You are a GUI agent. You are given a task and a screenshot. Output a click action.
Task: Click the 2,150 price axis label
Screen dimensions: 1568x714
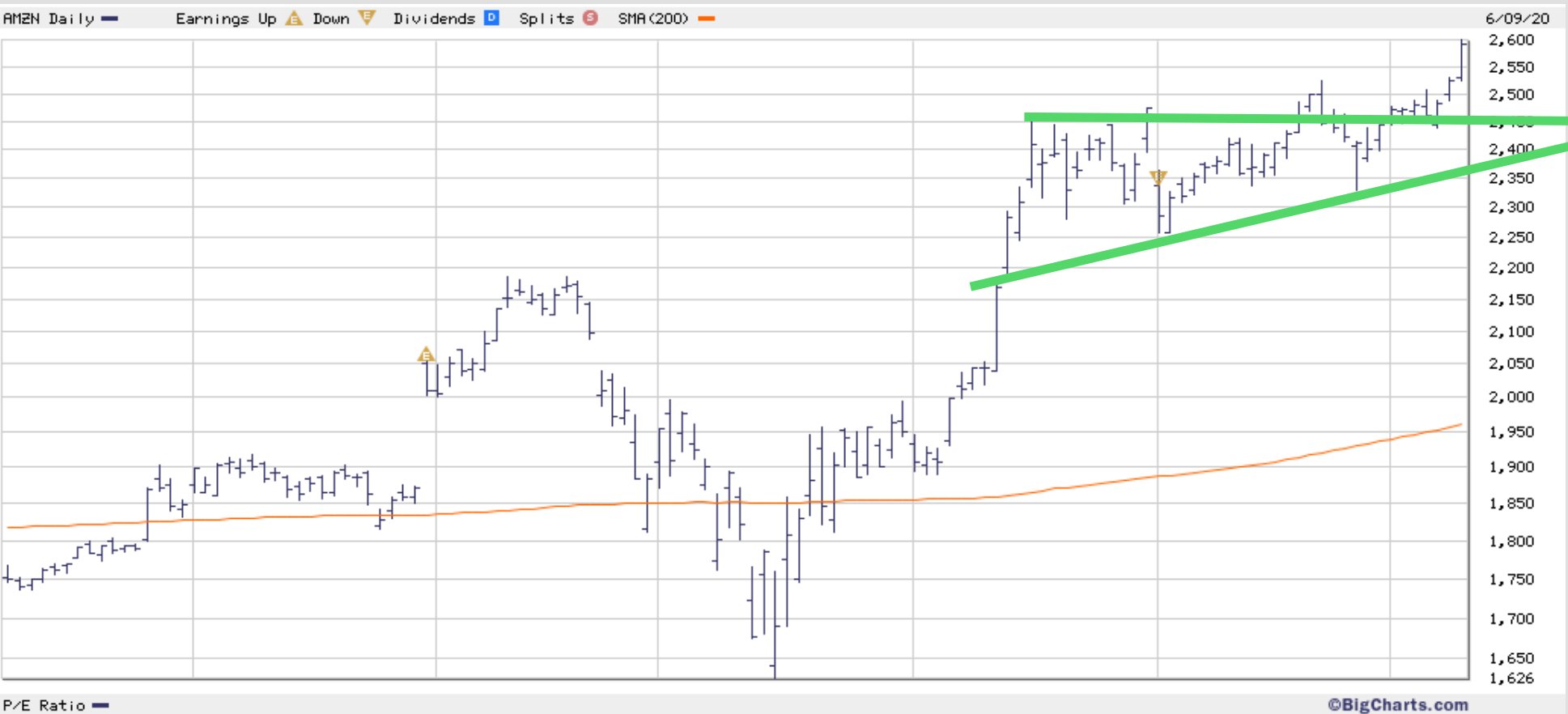(1511, 300)
